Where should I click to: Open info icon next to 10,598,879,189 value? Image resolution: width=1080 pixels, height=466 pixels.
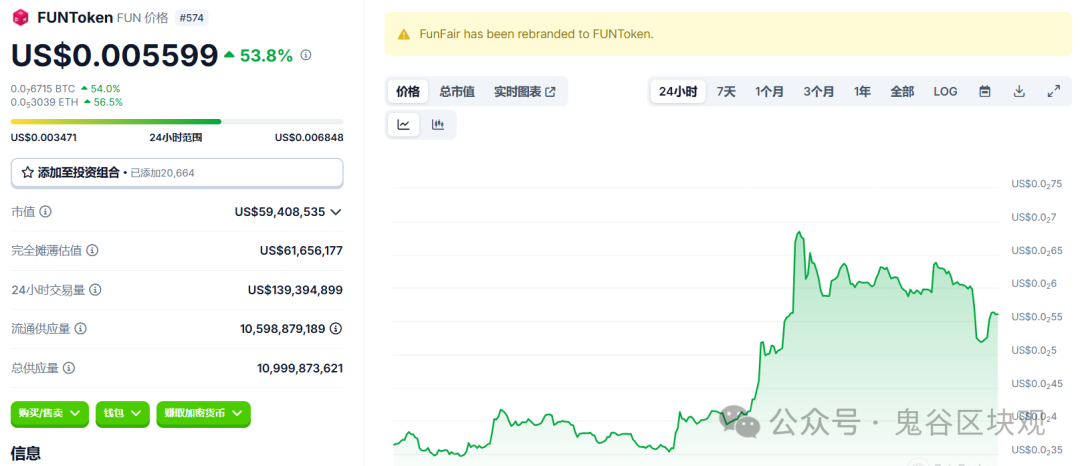coord(335,329)
